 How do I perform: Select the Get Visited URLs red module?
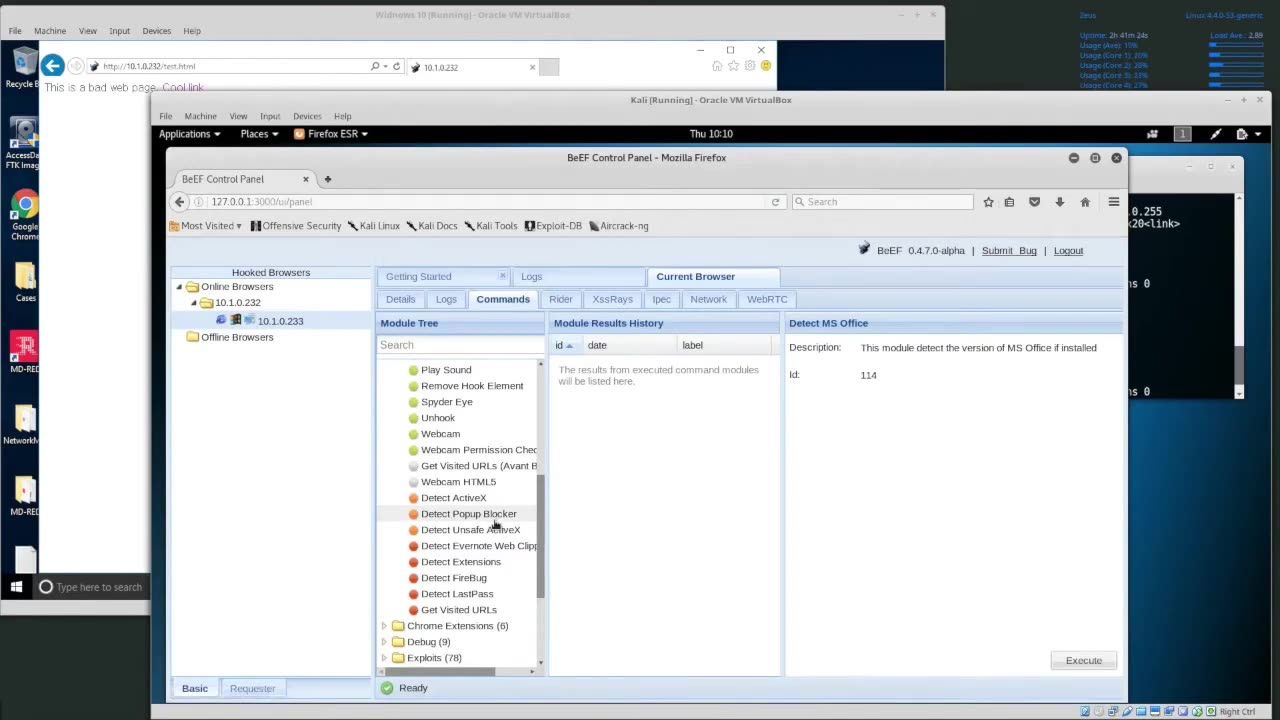tap(458, 610)
